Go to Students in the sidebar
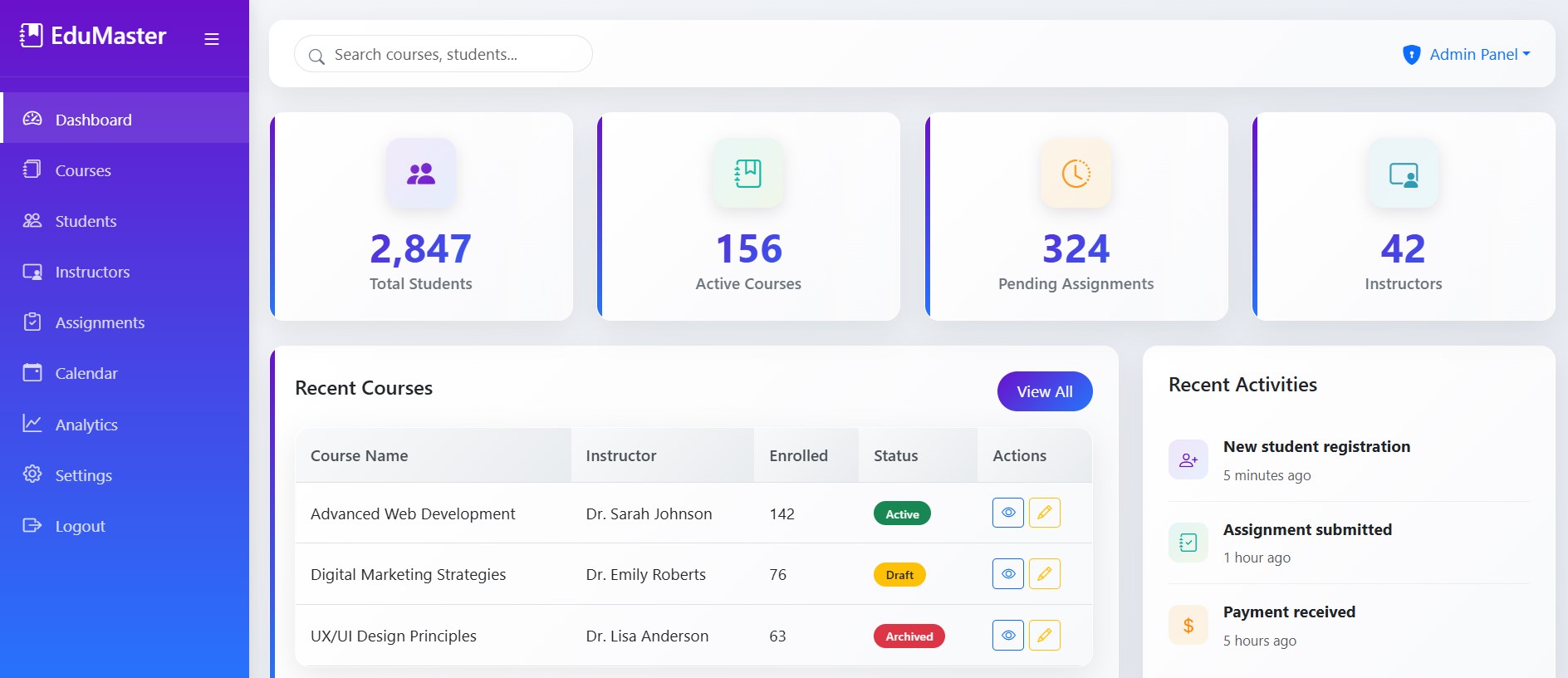This screenshot has height=678, width=1568. pyautogui.click(x=86, y=221)
